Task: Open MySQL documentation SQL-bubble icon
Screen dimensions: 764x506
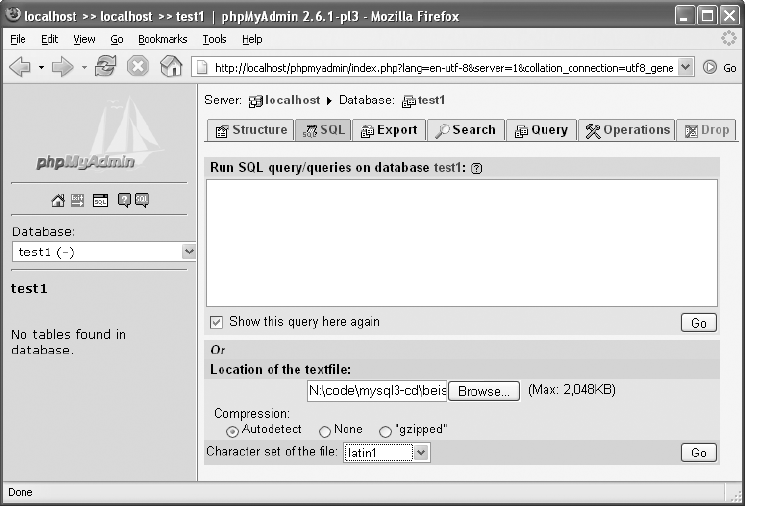Action: [142, 200]
